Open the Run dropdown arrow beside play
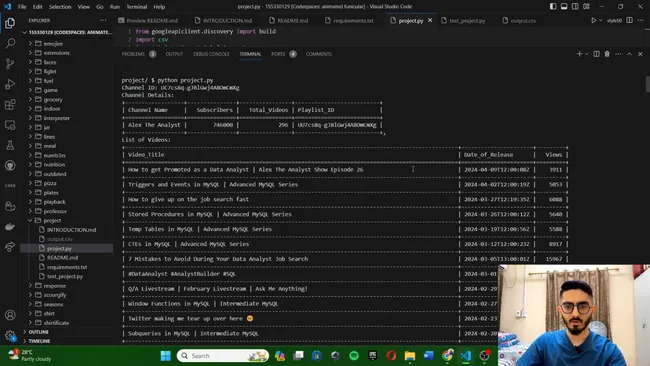The height and width of the screenshot is (366, 650). coord(601,20)
